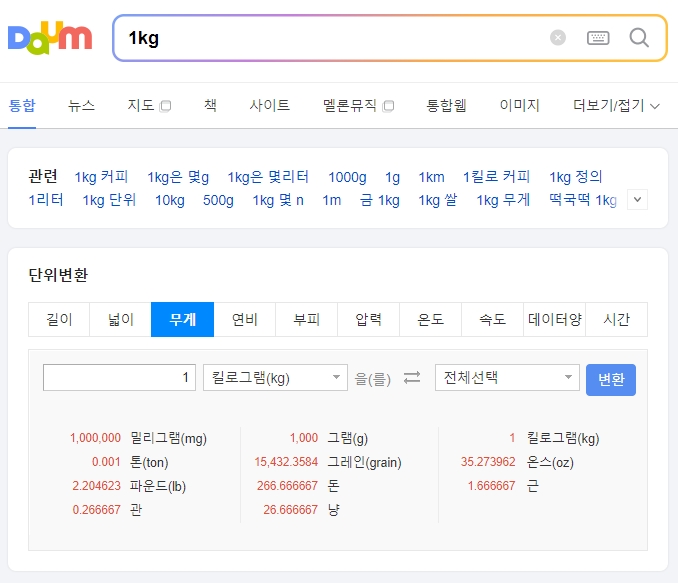
Task: Click the swap units arrows icon
Action: pos(412,378)
